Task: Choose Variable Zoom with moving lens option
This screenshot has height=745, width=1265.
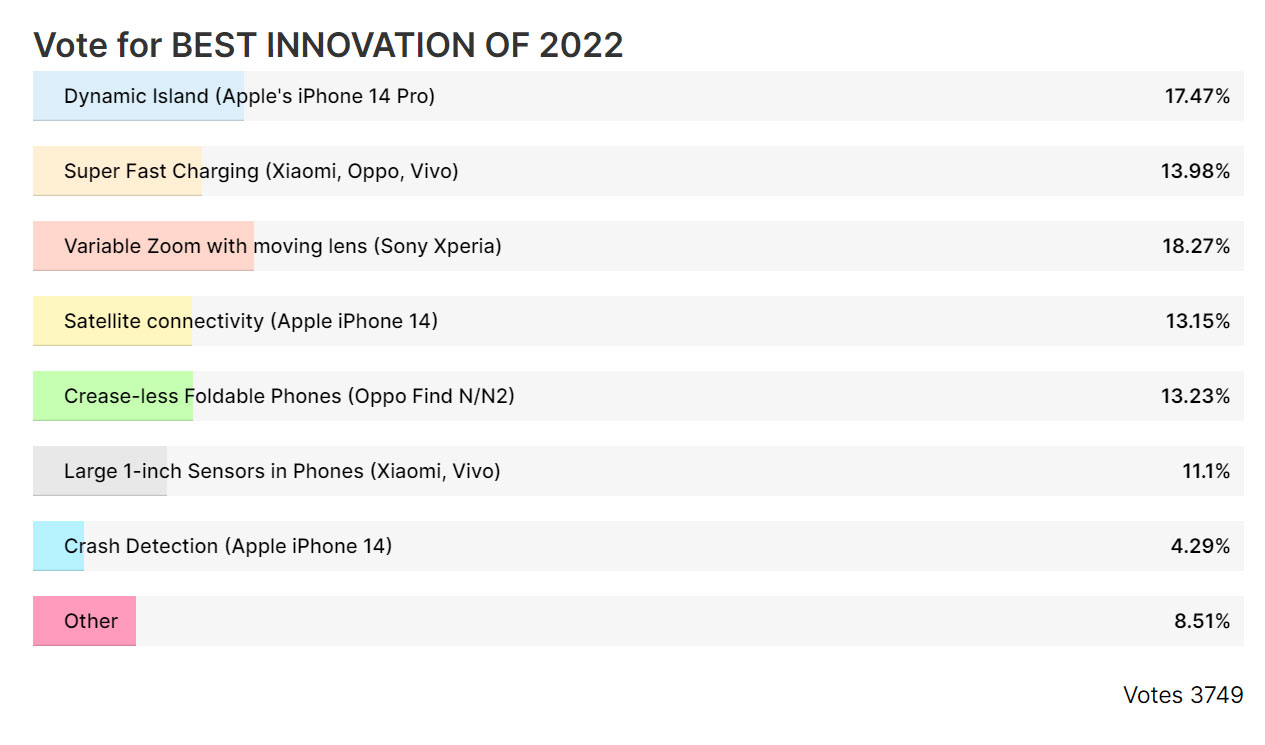Action: (x=638, y=246)
